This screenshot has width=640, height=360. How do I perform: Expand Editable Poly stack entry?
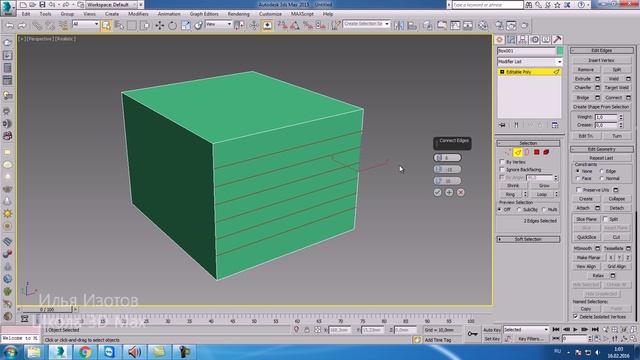tap(502, 72)
